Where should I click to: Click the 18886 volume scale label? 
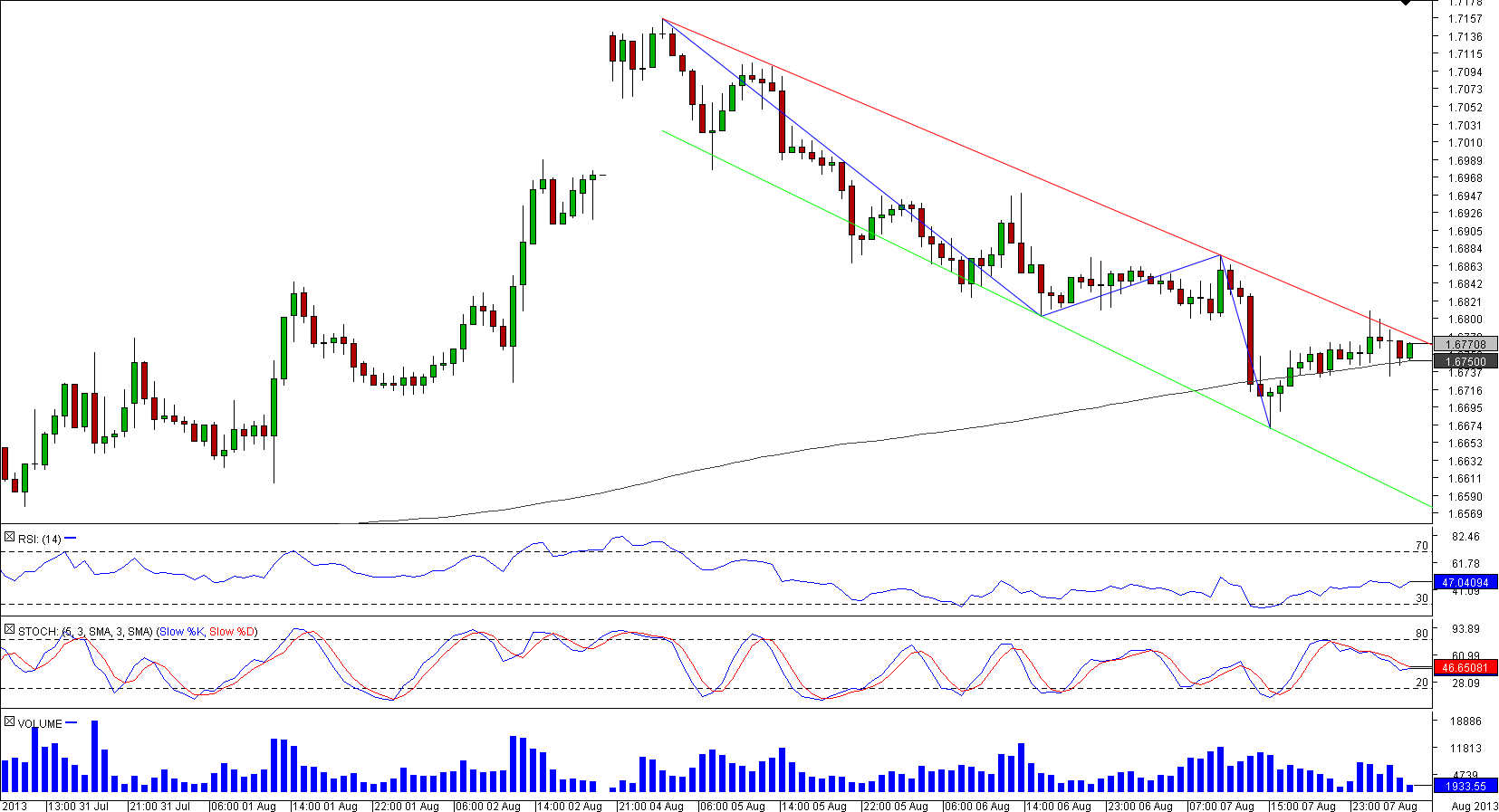tap(1465, 721)
